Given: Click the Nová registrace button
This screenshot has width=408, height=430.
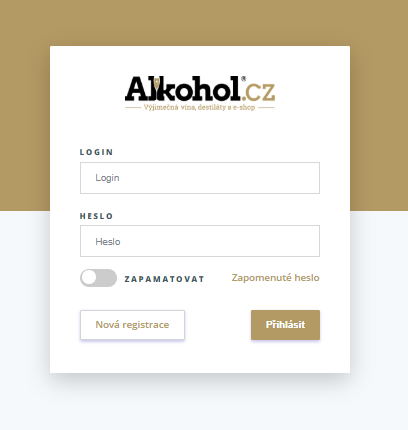Looking at the screenshot, I should click(132, 325).
